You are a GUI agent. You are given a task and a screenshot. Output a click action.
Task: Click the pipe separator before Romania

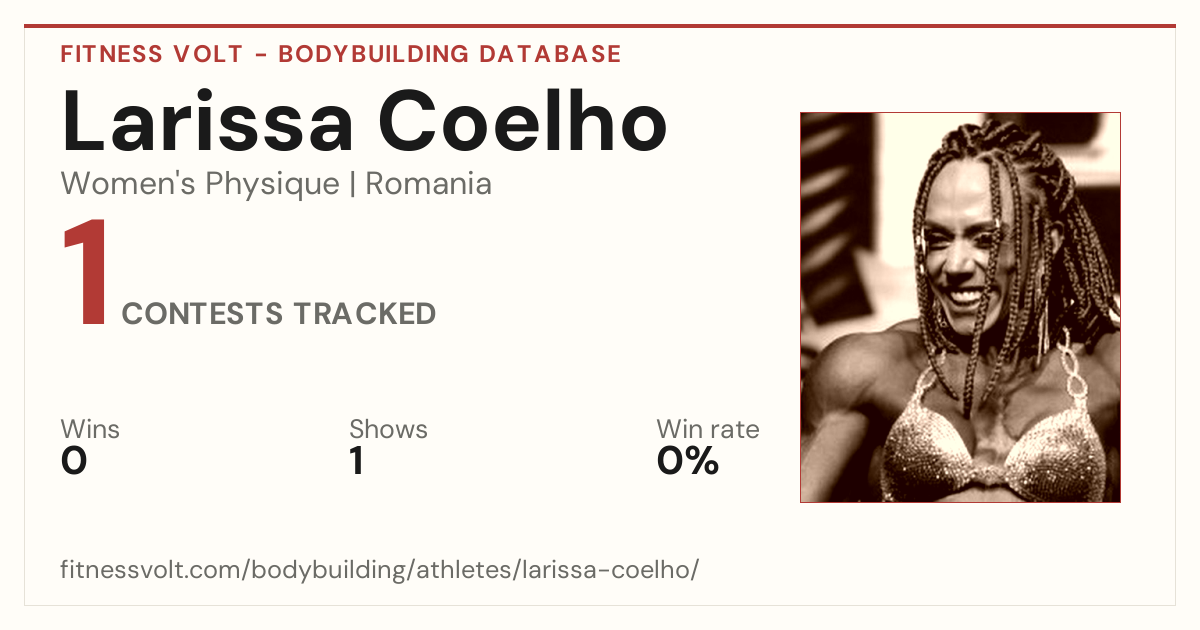pos(353,185)
